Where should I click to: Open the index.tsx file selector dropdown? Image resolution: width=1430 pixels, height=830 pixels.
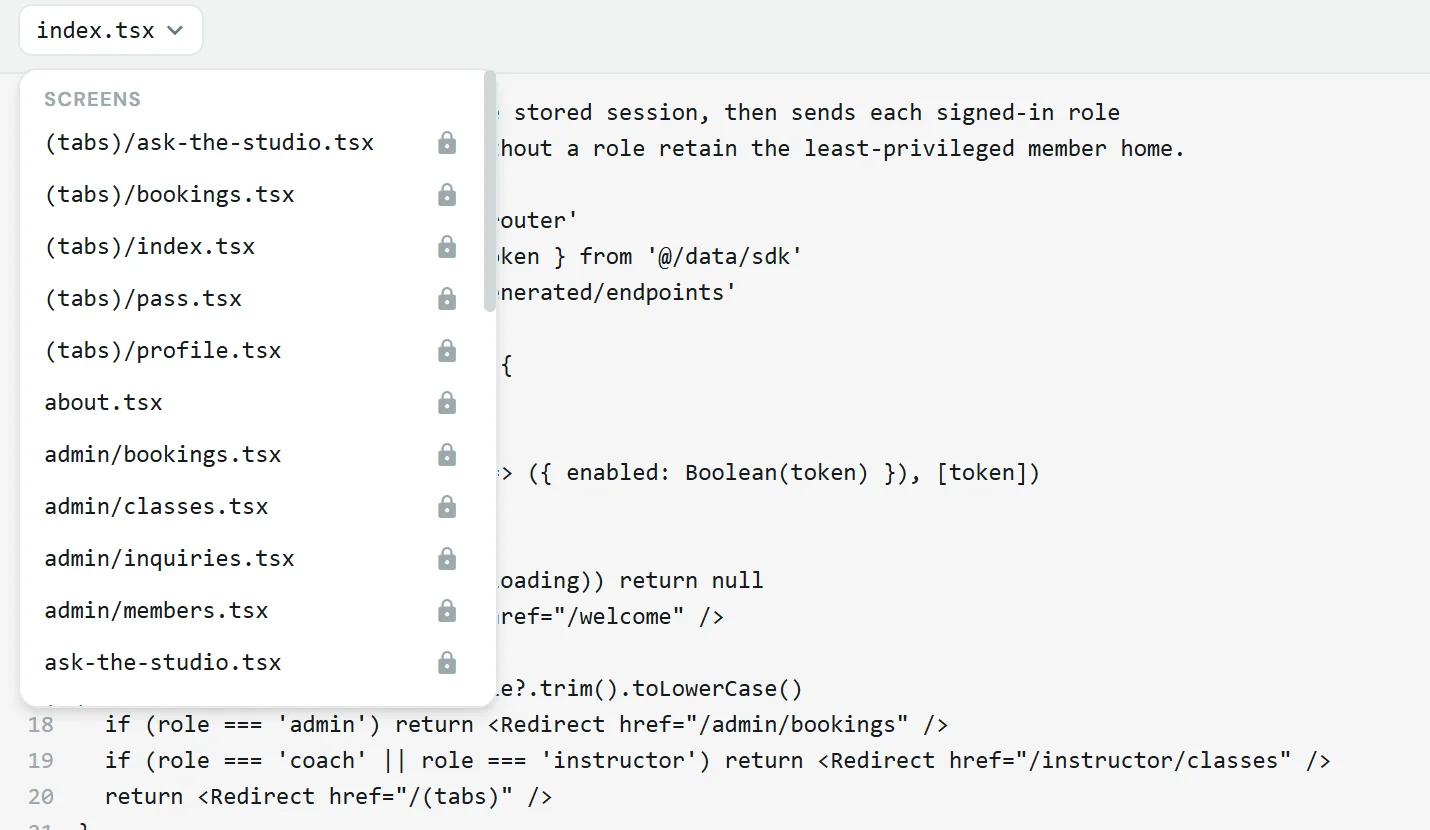click(x=111, y=30)
